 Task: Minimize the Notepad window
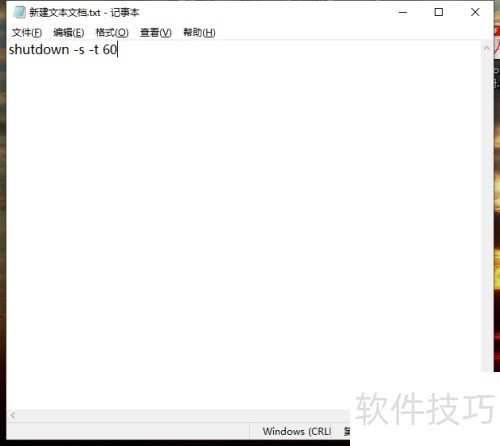point(403,12)
